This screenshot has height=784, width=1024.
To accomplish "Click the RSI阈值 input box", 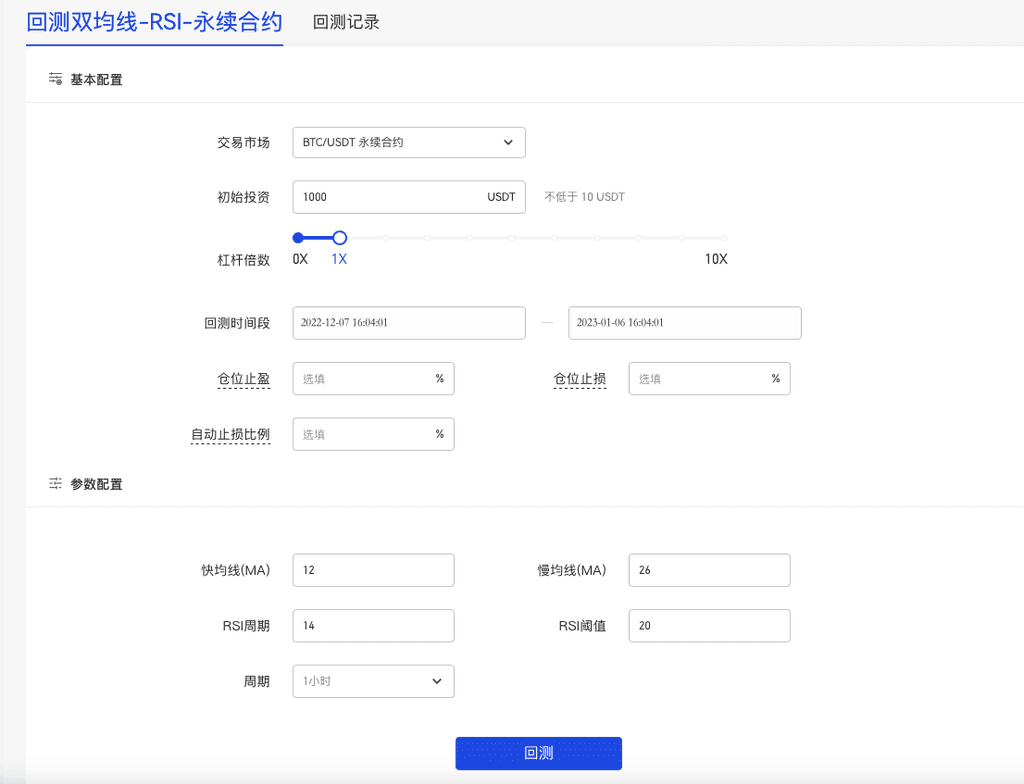I will (x=709, y=626).
